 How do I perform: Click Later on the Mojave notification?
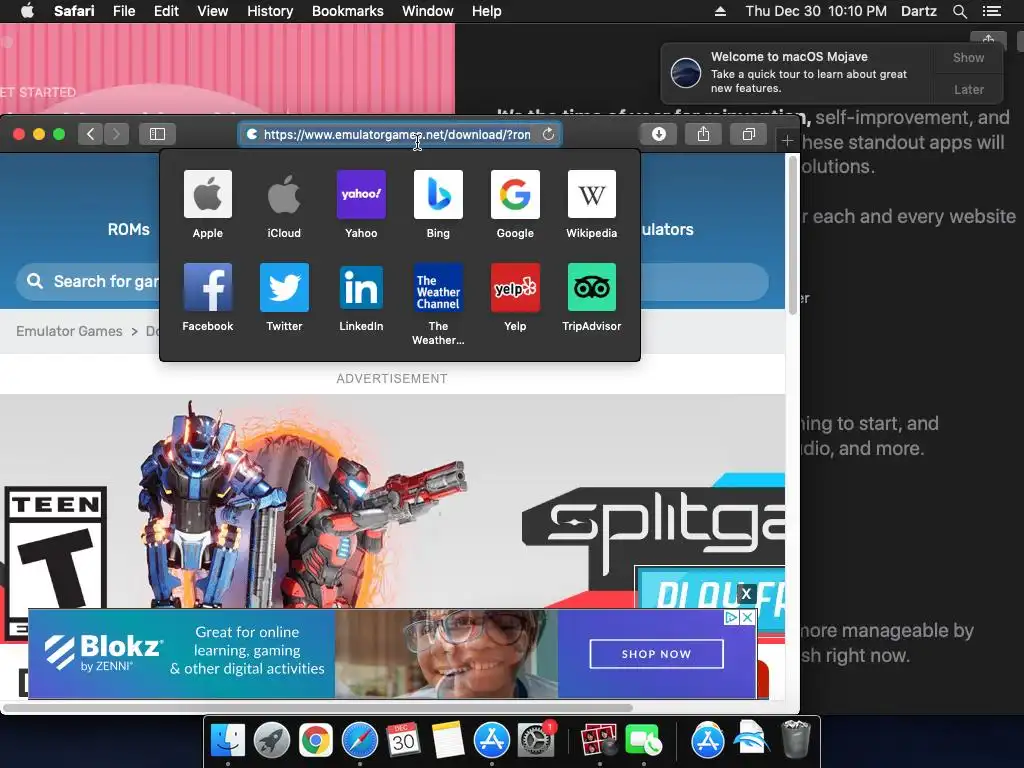tap(968, 89)
